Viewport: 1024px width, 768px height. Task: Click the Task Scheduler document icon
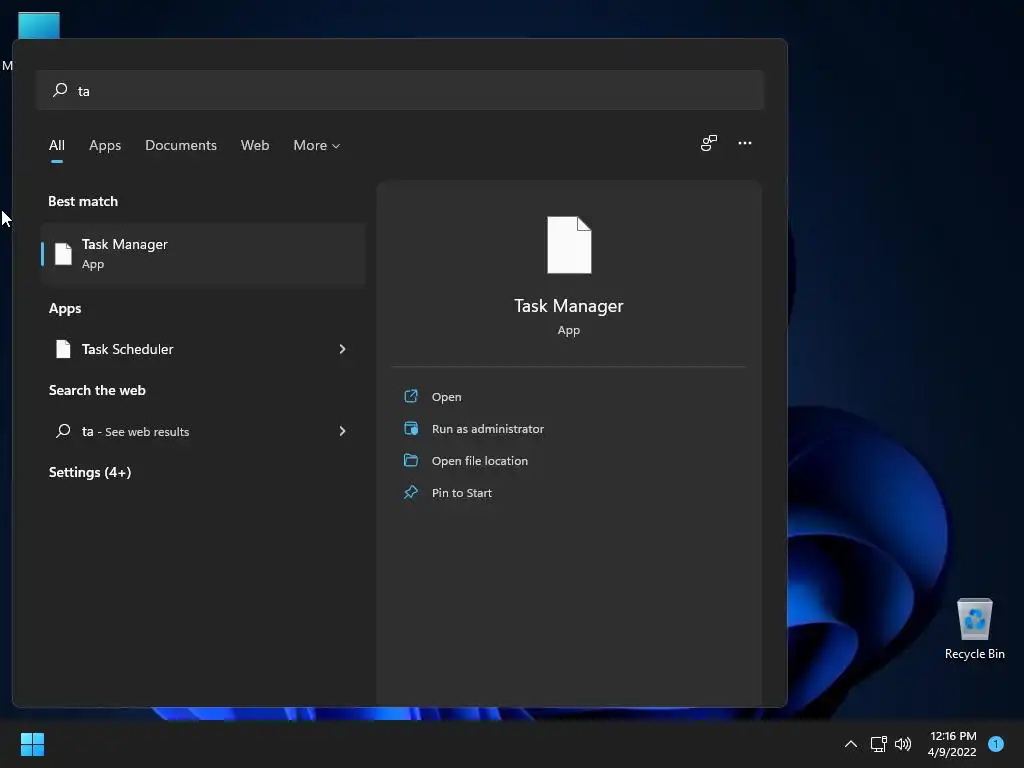click(63, 349)
